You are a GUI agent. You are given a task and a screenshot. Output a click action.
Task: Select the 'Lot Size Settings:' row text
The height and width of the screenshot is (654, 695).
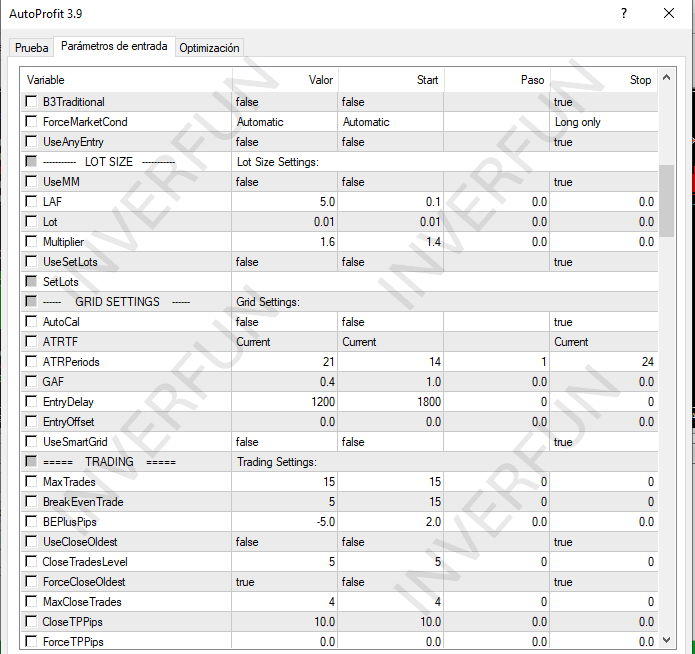coord(277,162)
